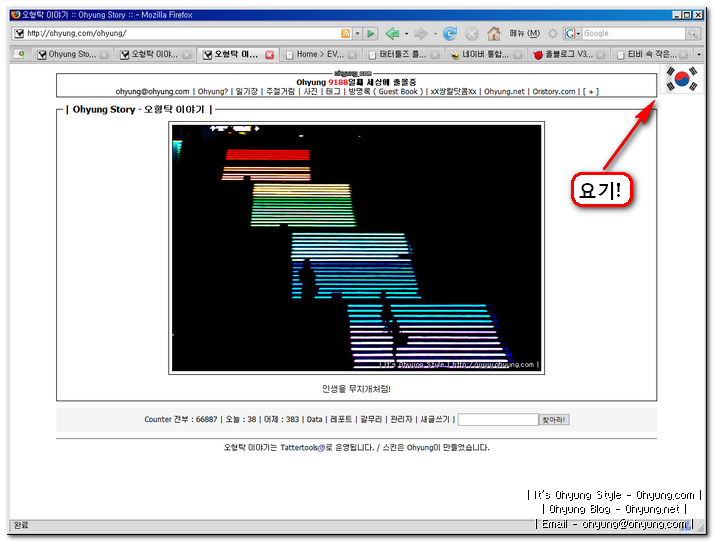
Task: Switch to the 'Home > EV...' tab
Action: (320, 54)
